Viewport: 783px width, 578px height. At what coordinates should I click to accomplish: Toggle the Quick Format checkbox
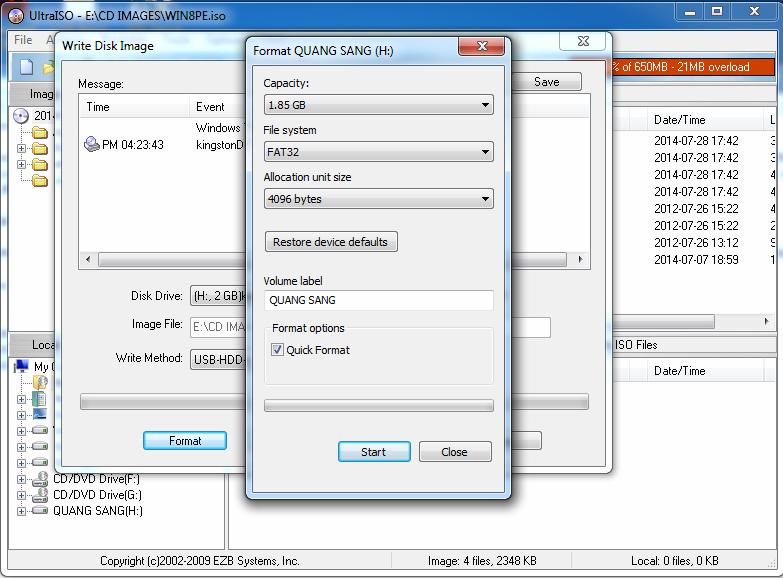click(x=277, y=350)
